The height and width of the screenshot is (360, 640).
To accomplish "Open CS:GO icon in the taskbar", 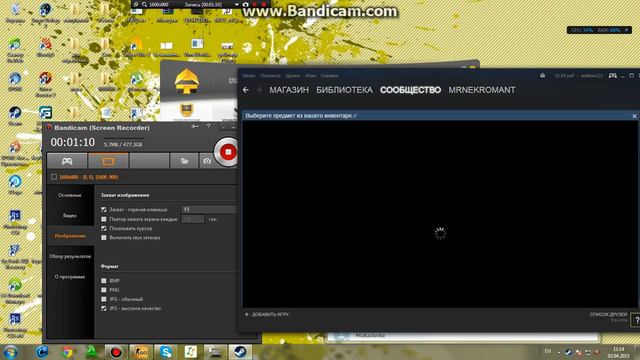I will pyautogui.click(x=141, y=352).
